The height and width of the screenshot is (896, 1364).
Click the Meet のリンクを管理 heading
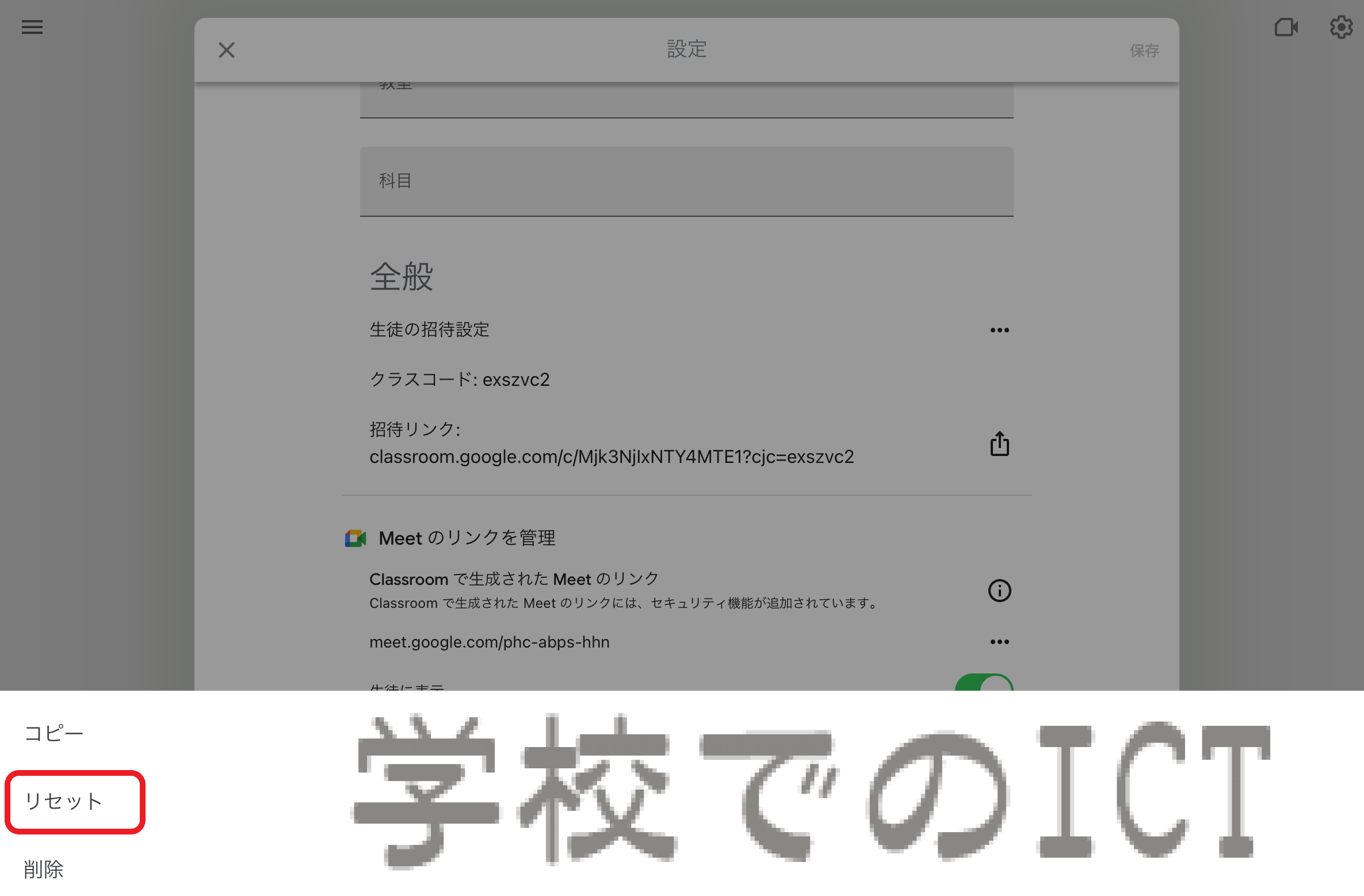(467, 538)
